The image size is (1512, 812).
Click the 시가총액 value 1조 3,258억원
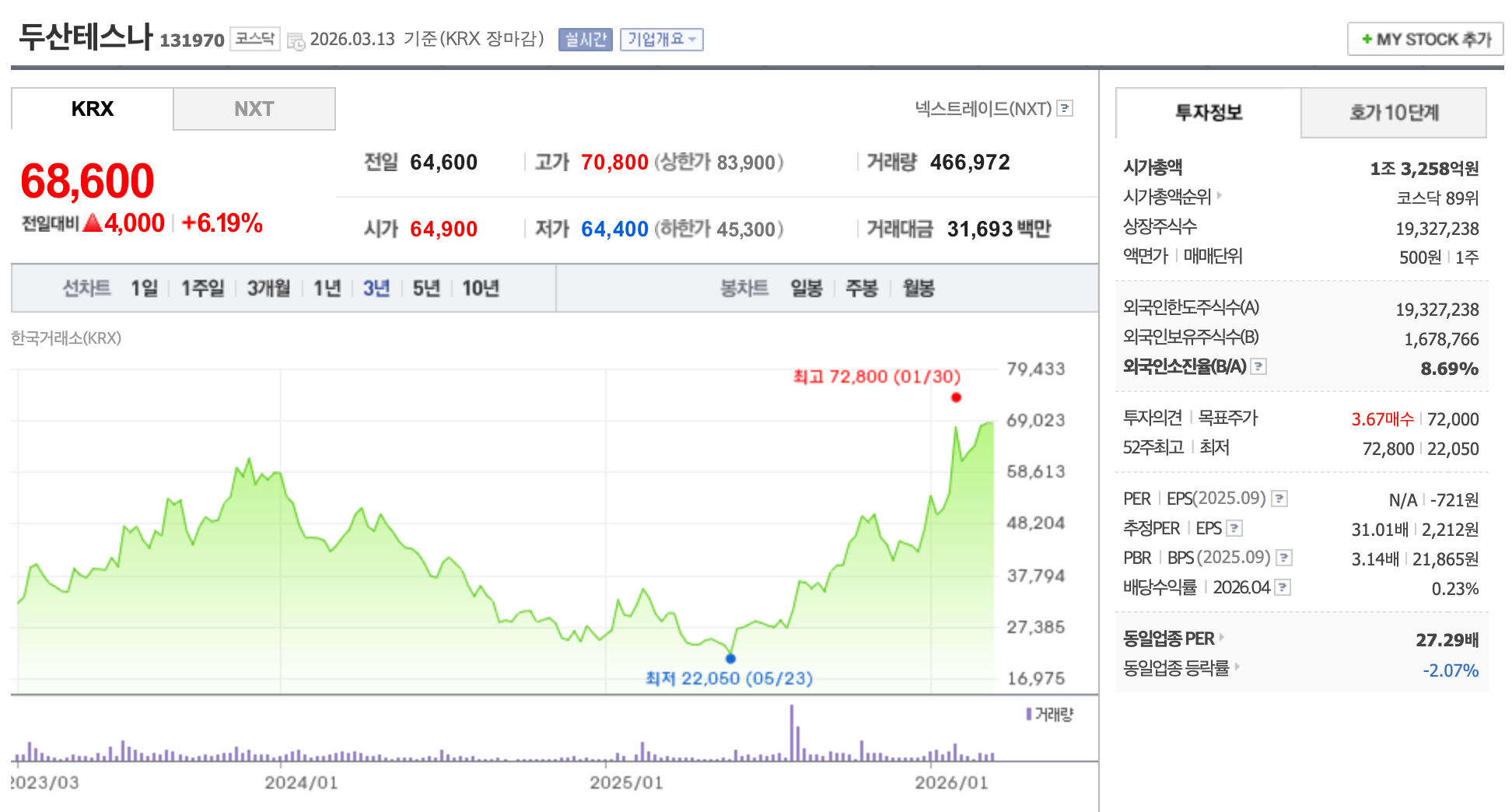coord(1424,169)
